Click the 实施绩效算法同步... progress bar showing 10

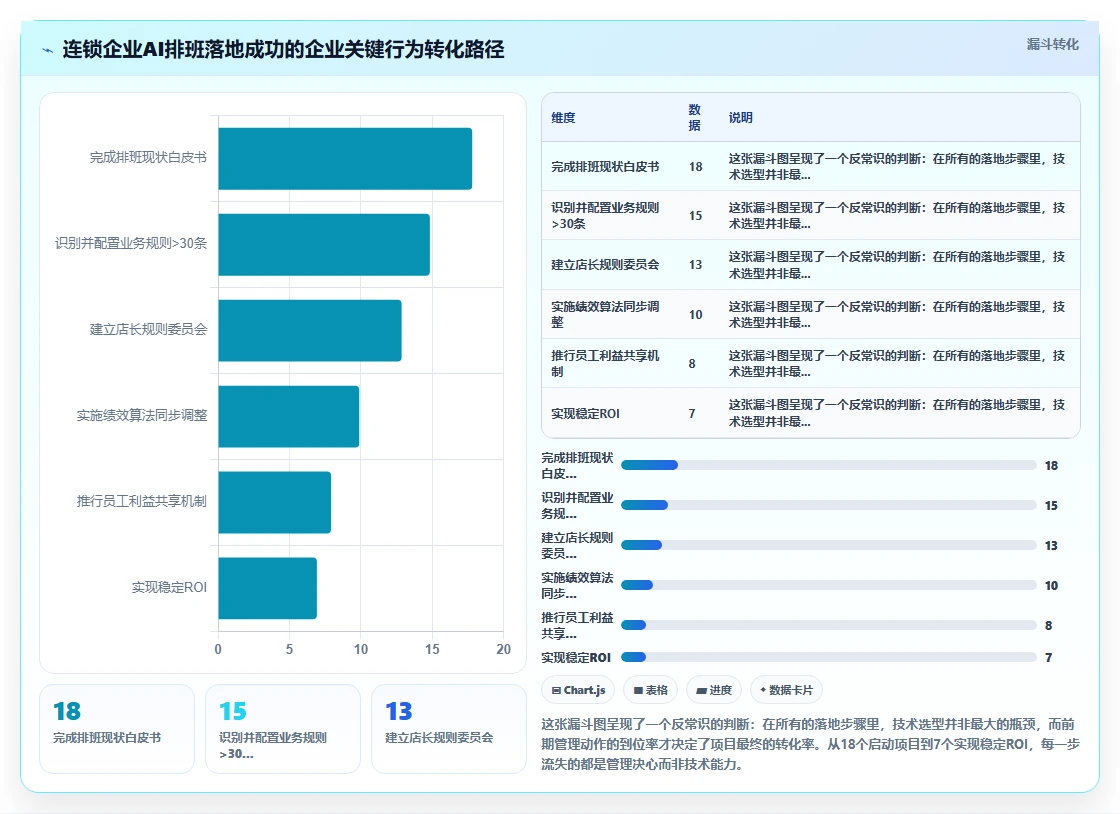pos(829,586)
